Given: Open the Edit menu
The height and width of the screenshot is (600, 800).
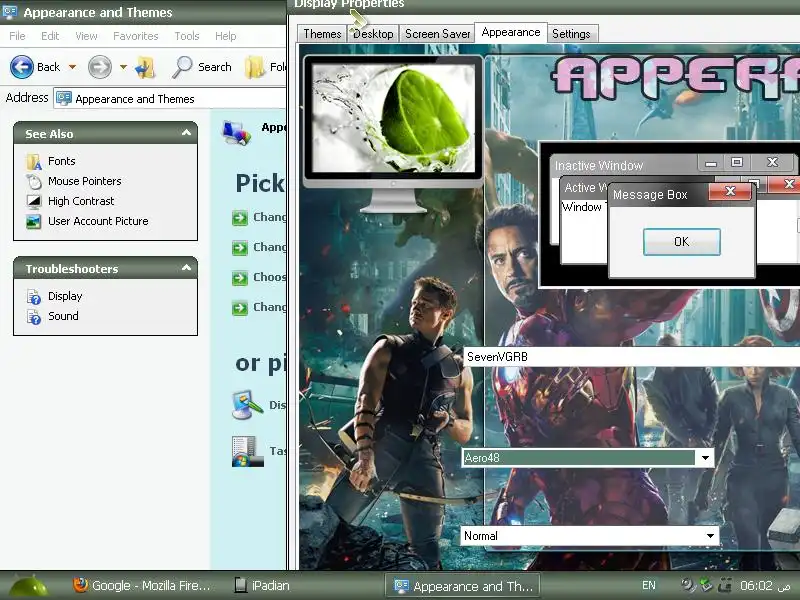Looking at the screenshot, I should (x=50, y=36).
